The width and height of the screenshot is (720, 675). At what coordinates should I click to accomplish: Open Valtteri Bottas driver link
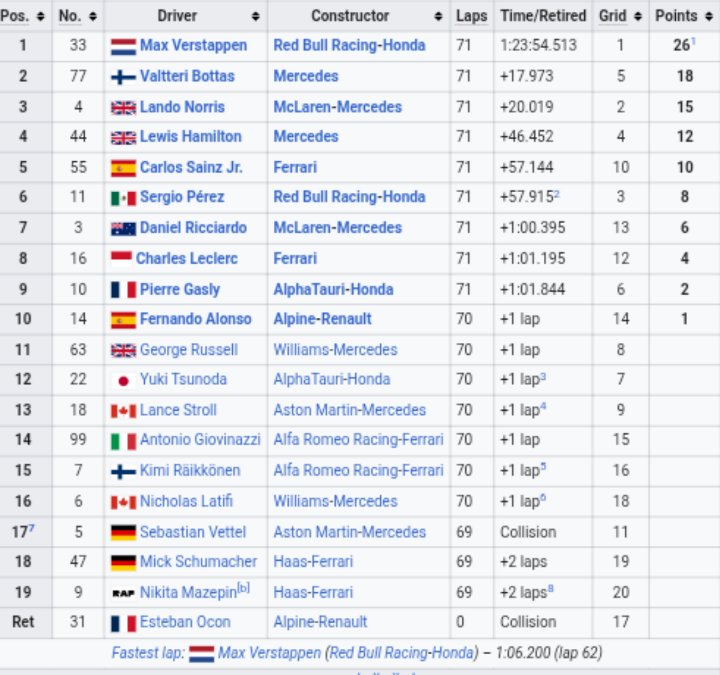pos(187,76)
